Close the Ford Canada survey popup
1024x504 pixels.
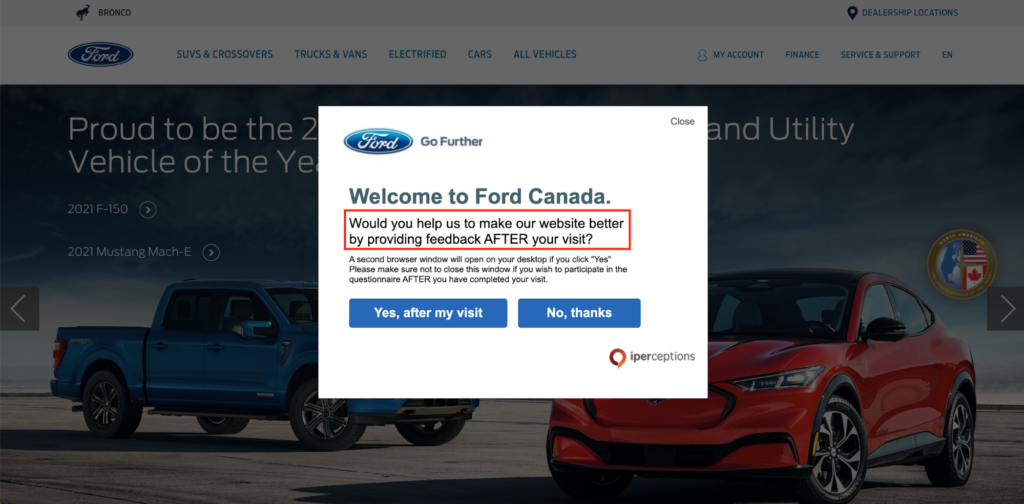click(682, 121)
